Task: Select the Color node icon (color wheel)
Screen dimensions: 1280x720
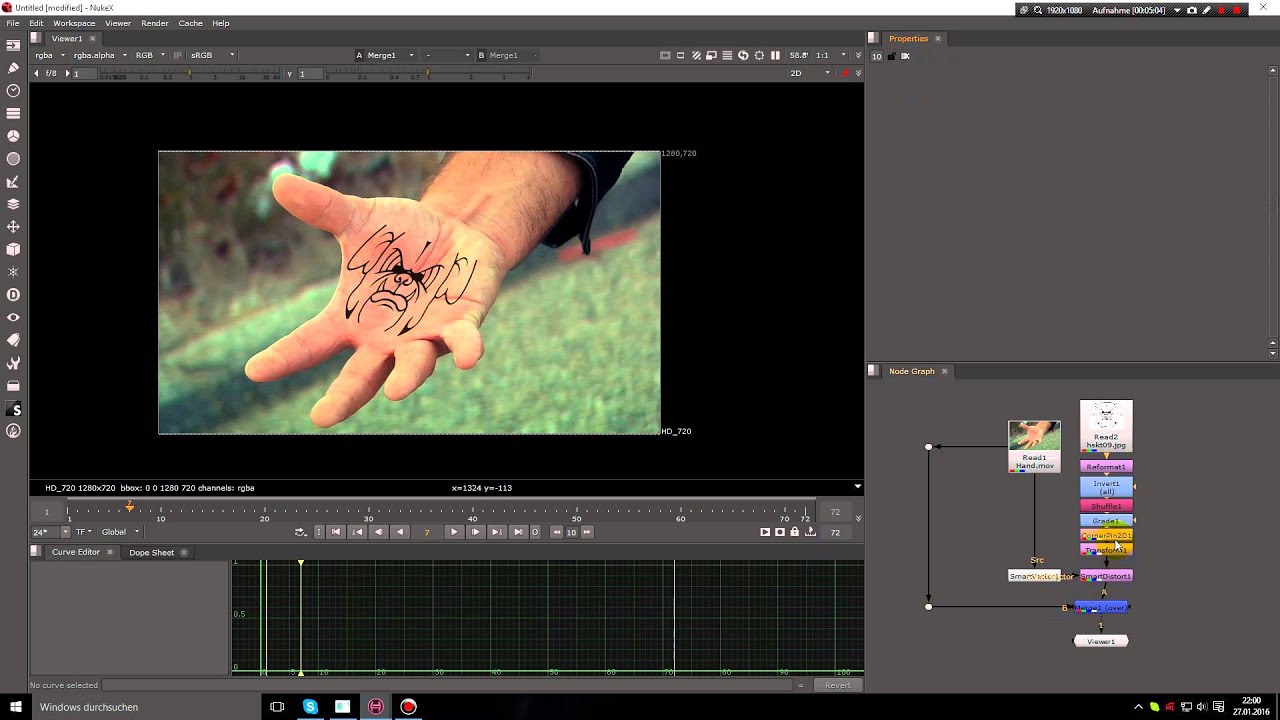Action: [13, 135]
